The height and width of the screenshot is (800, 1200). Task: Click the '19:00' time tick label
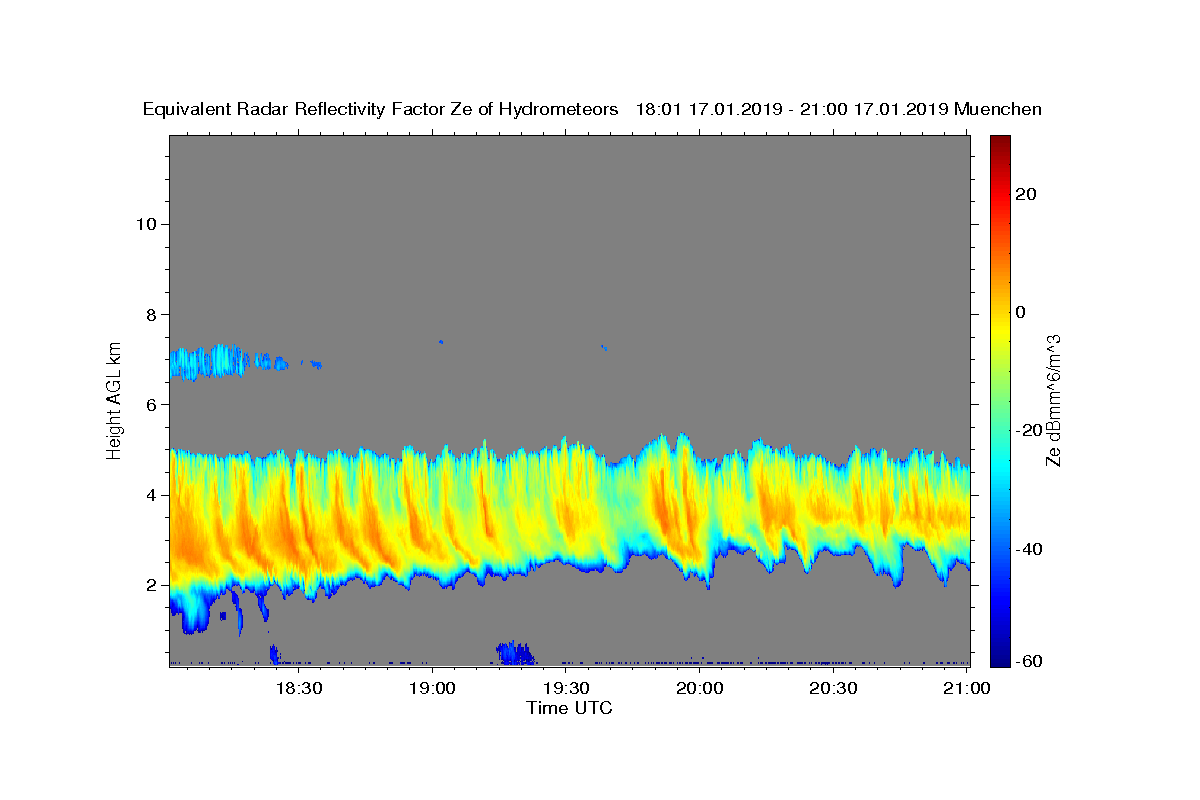point(433,688)
